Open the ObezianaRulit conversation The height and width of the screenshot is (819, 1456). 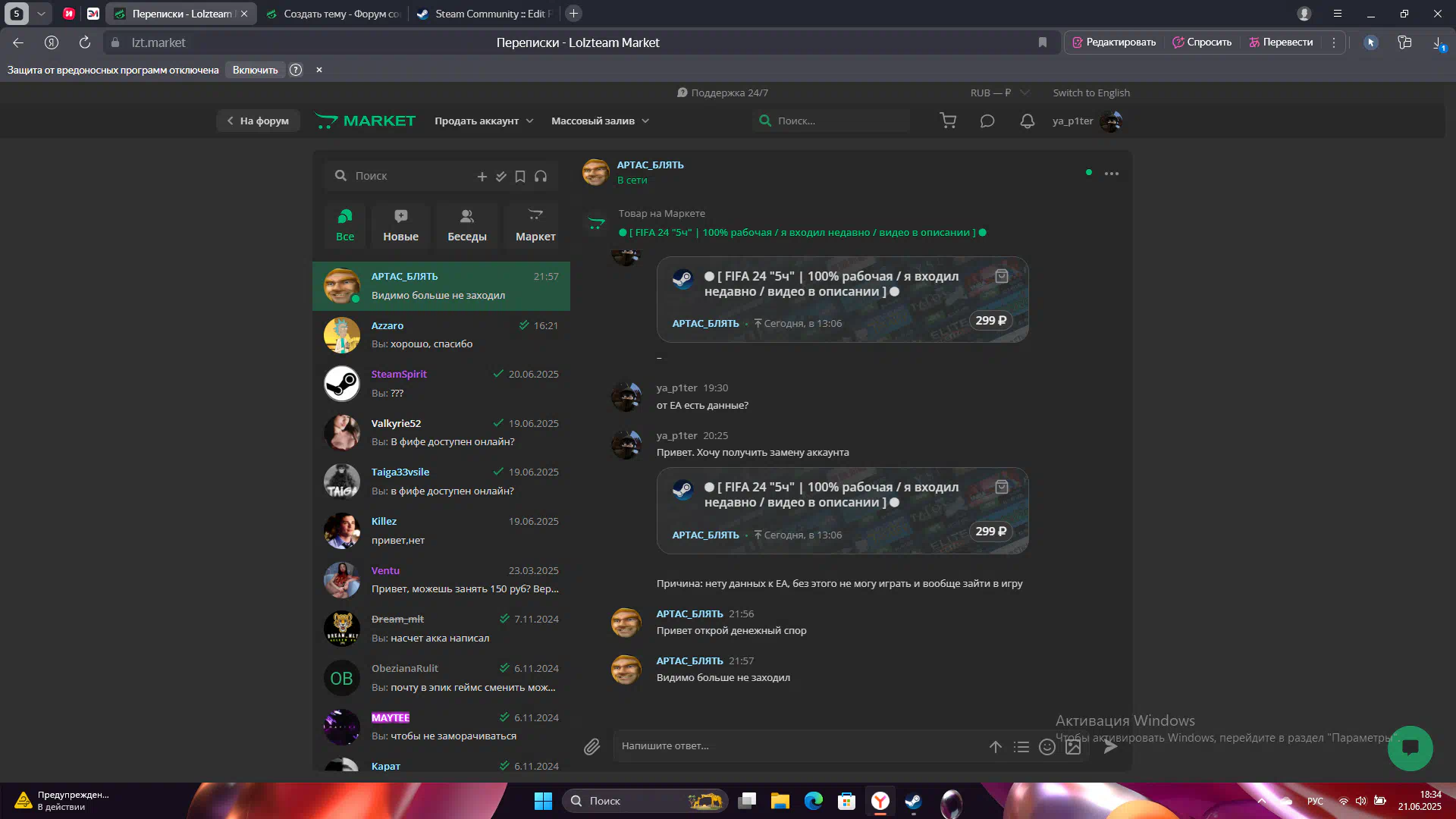click(x=441, y=678)
